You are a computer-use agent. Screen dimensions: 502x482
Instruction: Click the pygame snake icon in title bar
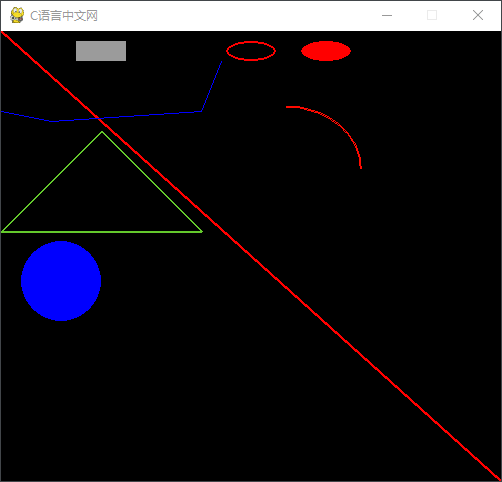pyautogui.click(x=17, y=15)
